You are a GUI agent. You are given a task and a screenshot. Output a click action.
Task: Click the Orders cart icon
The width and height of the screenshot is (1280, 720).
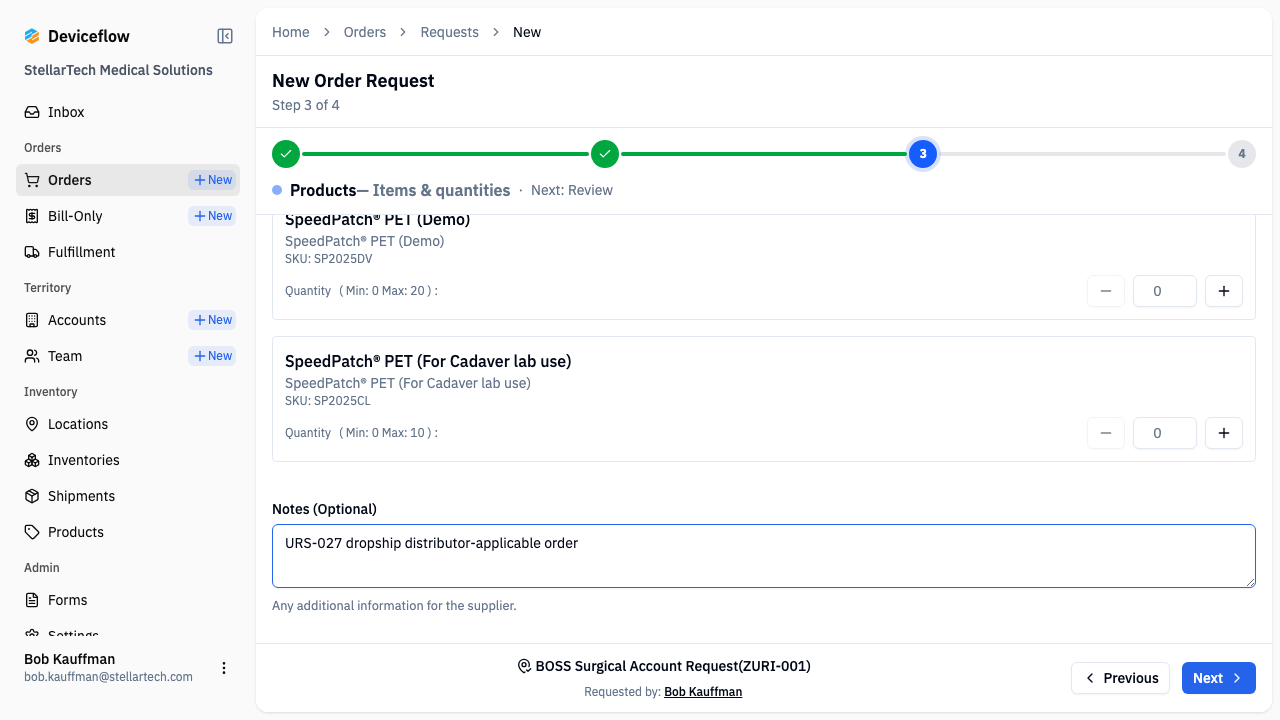coord(32,180)
